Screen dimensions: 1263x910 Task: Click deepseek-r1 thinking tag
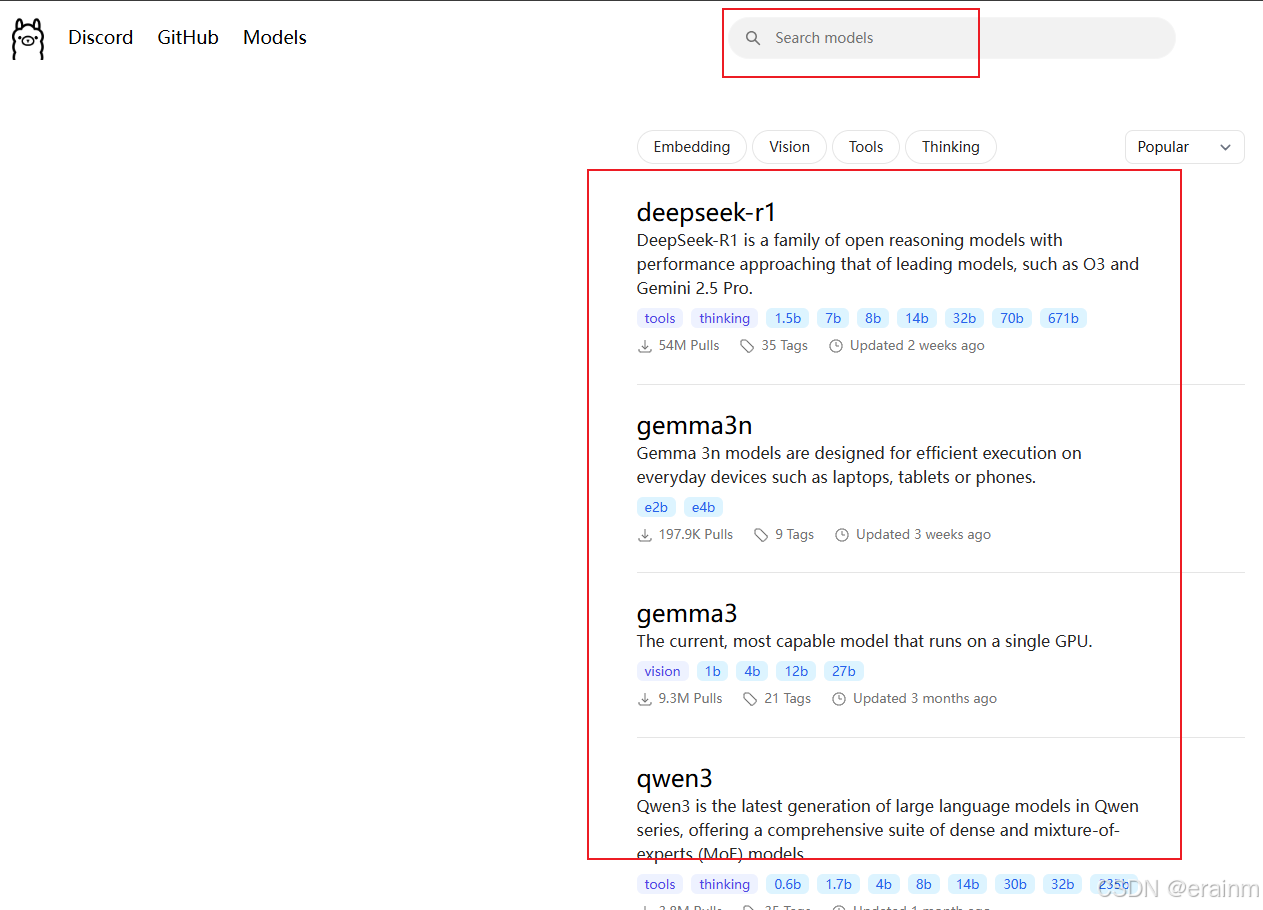coord(724,318)
